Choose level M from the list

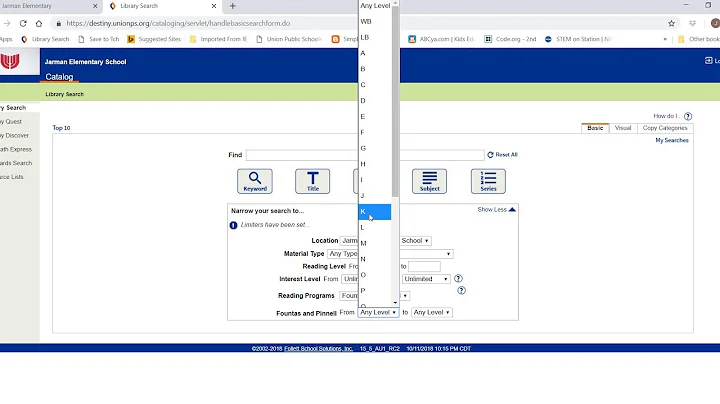375,243
